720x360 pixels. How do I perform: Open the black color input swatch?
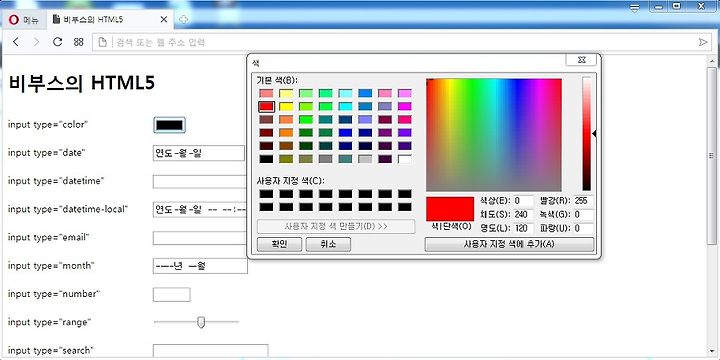(x=169, y=125)
